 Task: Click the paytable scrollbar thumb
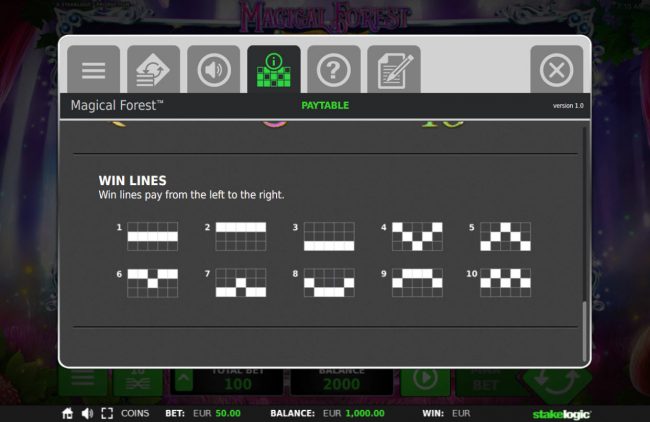coord(585,331)
